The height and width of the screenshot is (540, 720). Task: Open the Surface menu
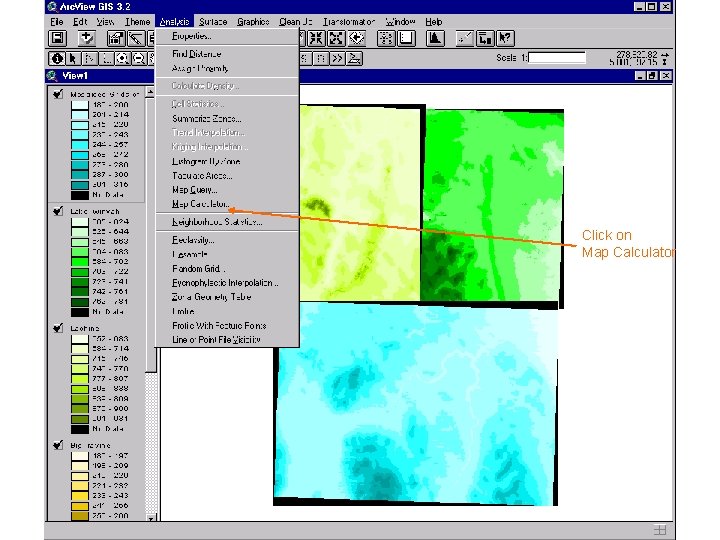212,21
